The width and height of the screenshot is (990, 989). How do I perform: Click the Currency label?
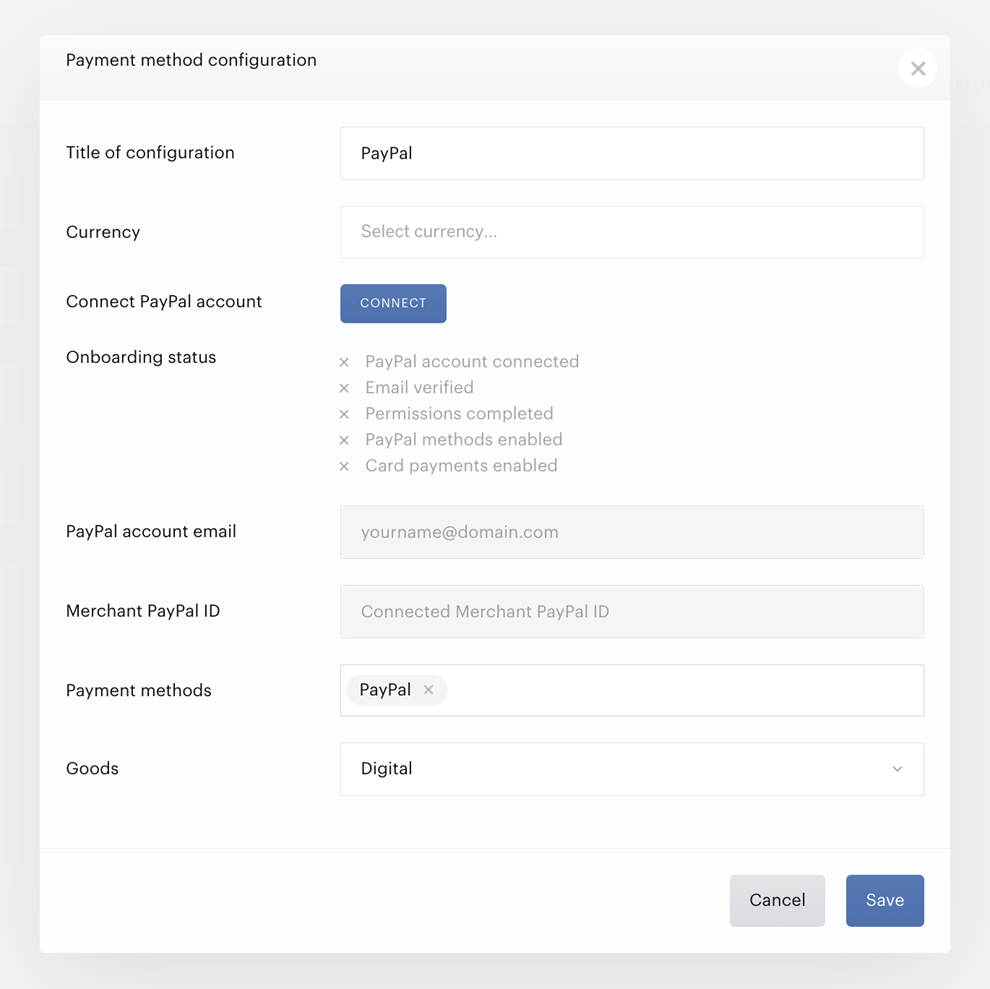click(103, 232)
